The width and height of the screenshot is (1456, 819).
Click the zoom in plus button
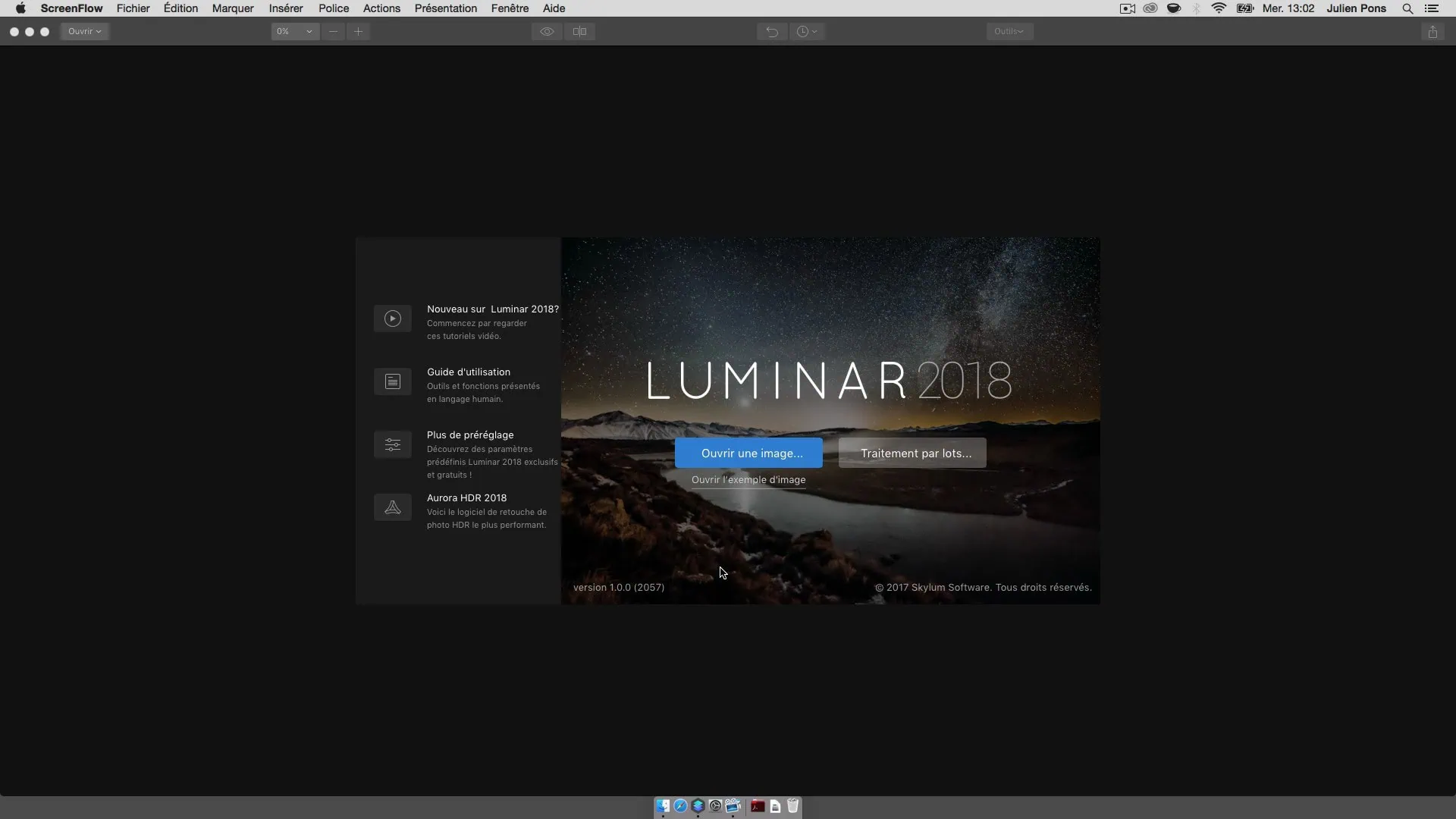click(x=359, y=32)
